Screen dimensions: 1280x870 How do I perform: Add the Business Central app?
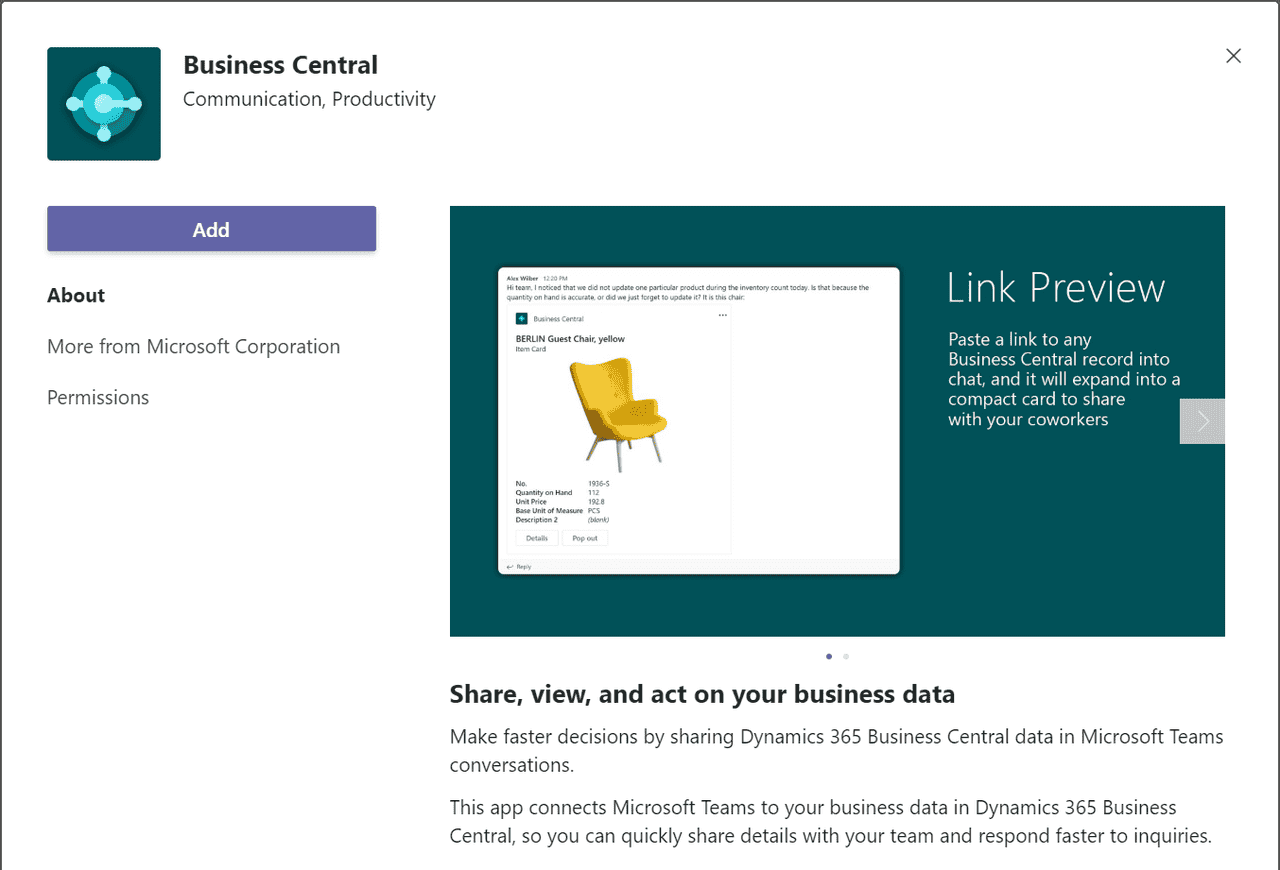tap(211, 229)
